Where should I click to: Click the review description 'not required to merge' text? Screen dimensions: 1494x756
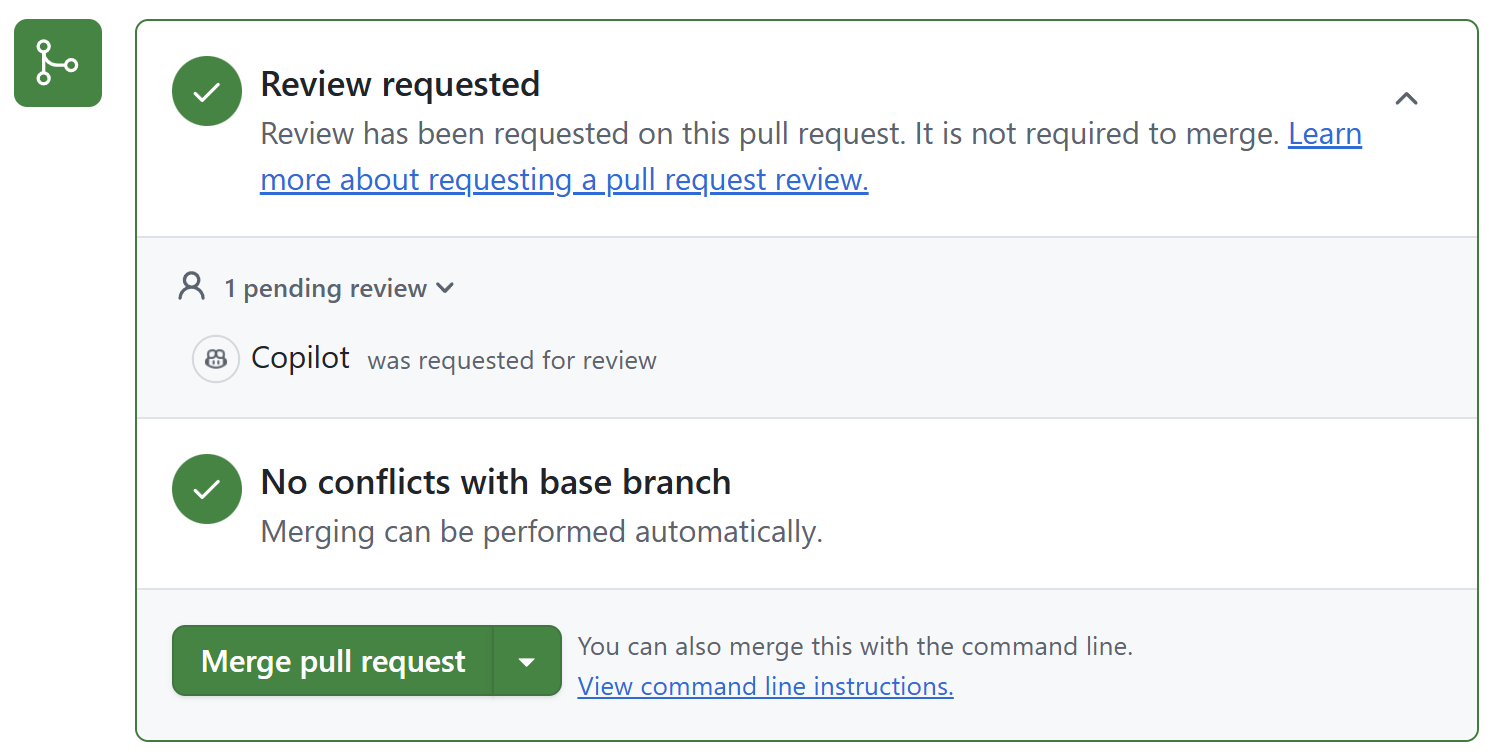point(1100,134)
